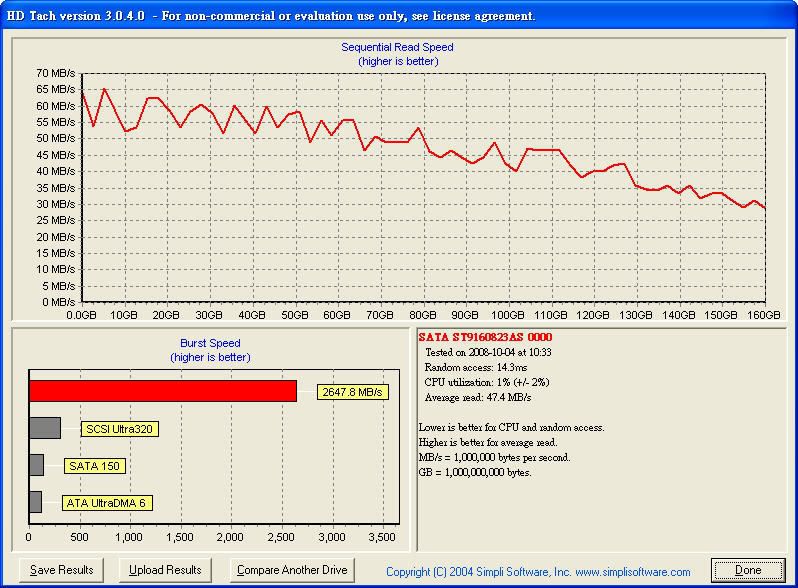Click the Simpli Software copyright link text
This screenshot has height=588, width=798.
(x=538, y=572)
